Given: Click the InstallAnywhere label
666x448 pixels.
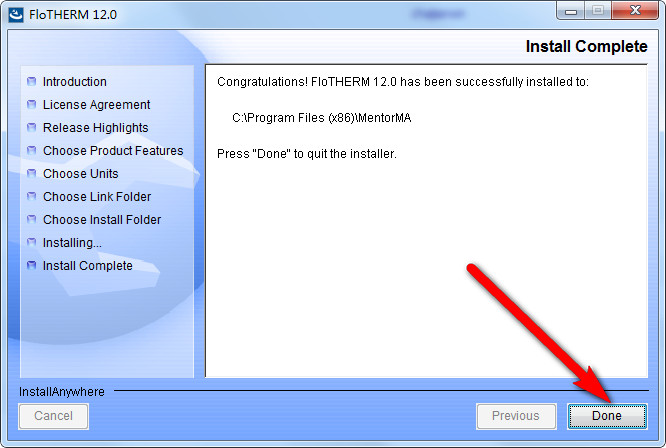Looking at the screenshot, I should pos(62,392).
